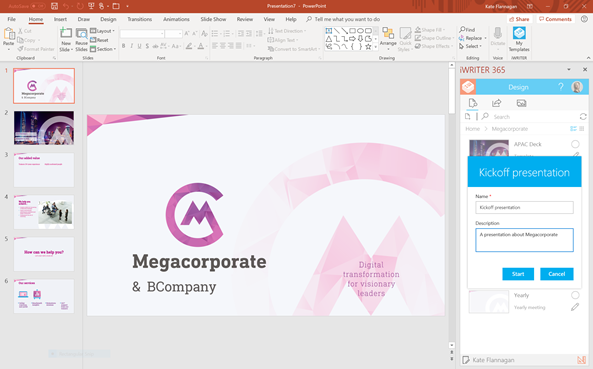
Task: Open the Replace dropdown arrow
Action: click(485, 38)
